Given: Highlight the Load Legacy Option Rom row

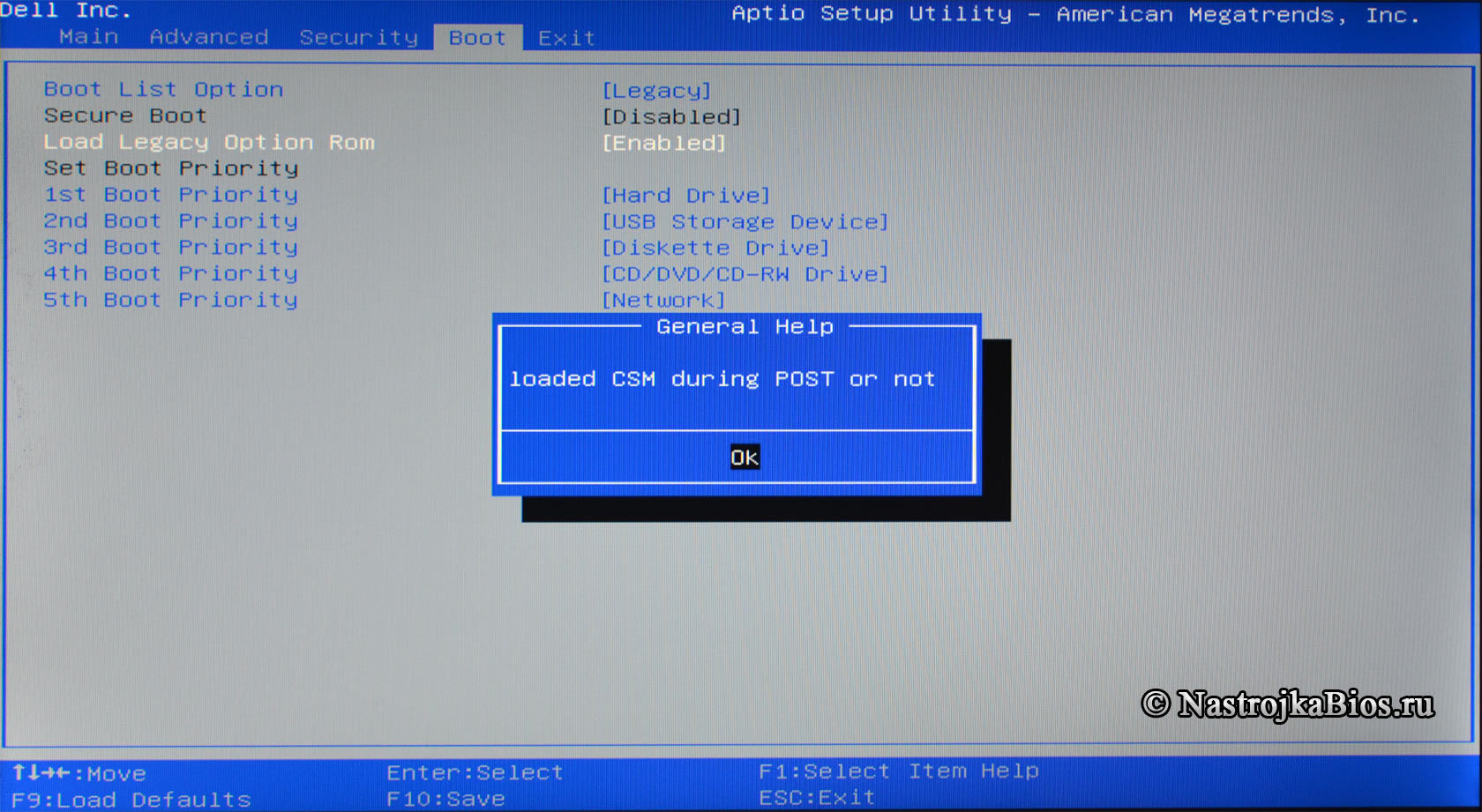Looking at the screenshot, I should tap(209, 143).
